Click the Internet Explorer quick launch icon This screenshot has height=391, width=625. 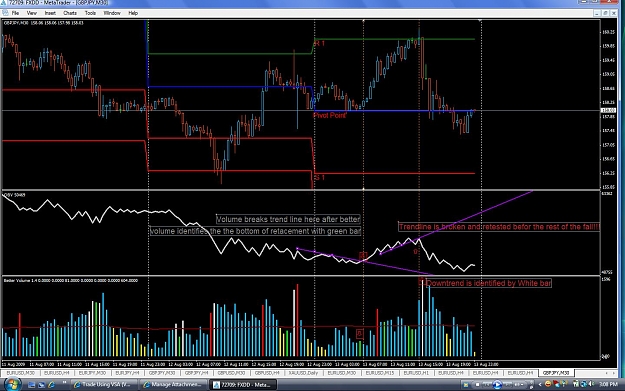pyautogui.click(x=51, y=385)
